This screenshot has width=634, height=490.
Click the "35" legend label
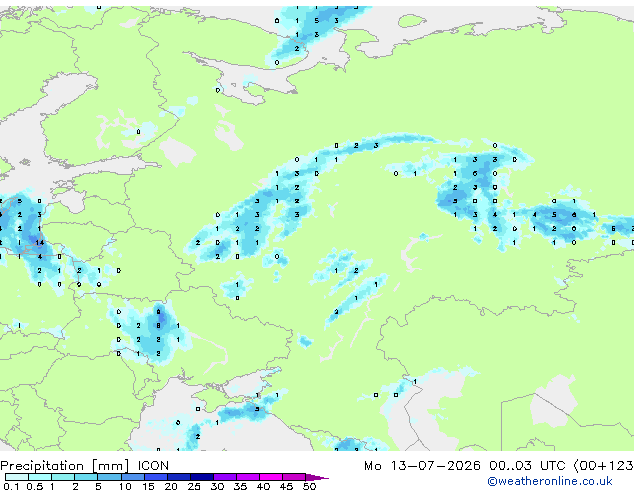[240, 486]
